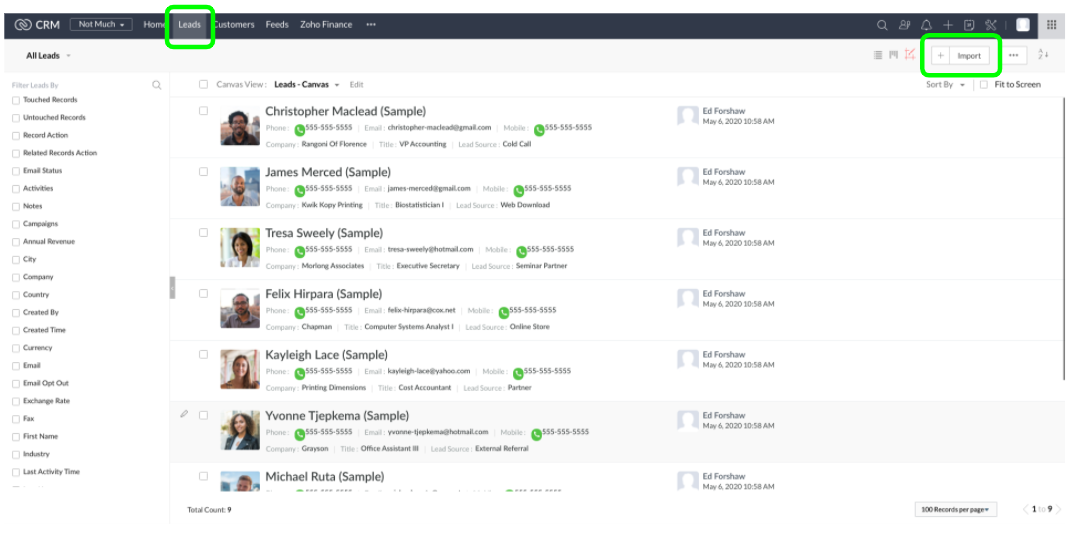1074x539 pixels.
Task: Switch to list view icon
Action: tap(877, 55)
